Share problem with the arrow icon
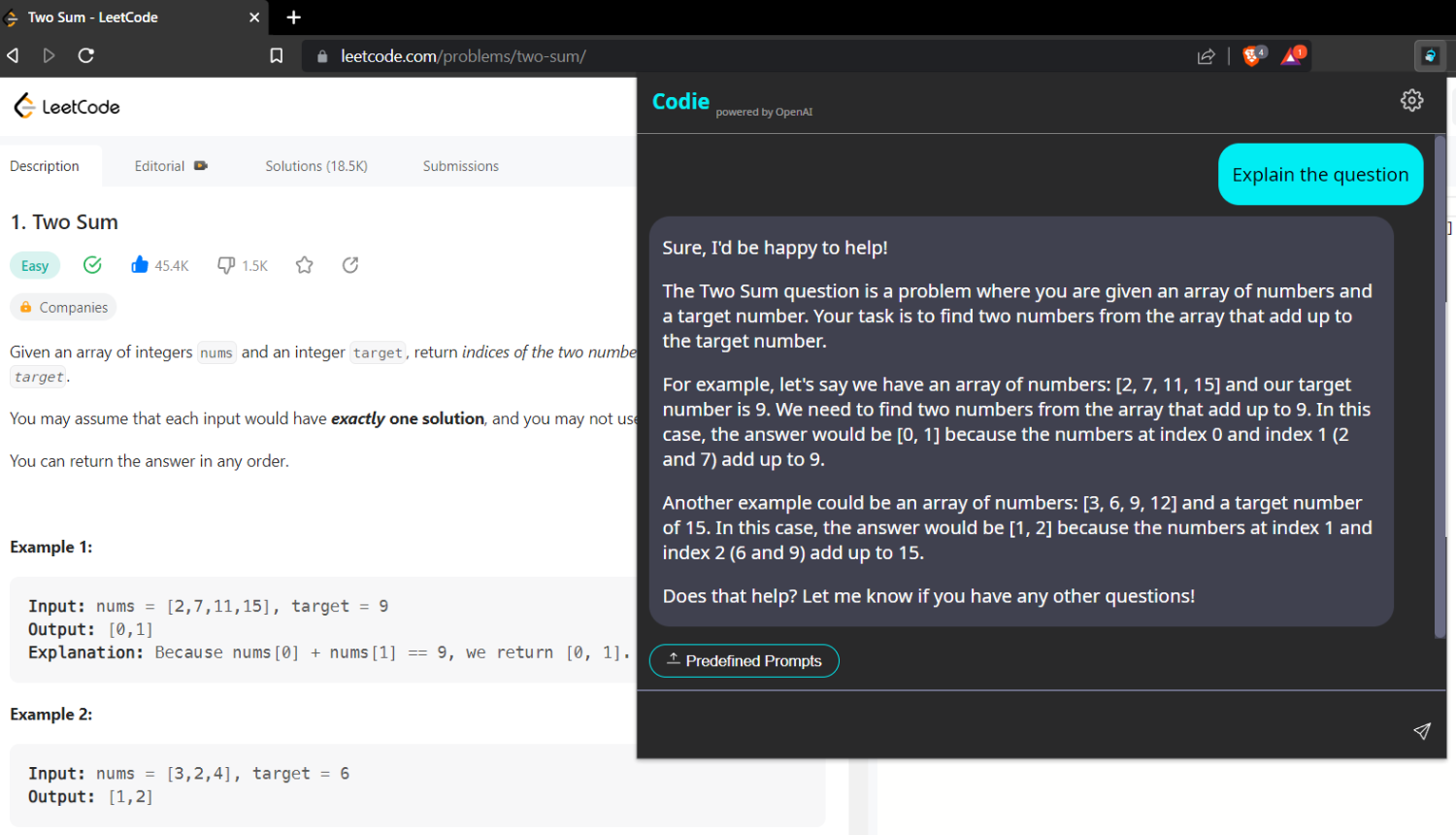The height and width of the screenshot is (835, 1456). click(350, 265)
